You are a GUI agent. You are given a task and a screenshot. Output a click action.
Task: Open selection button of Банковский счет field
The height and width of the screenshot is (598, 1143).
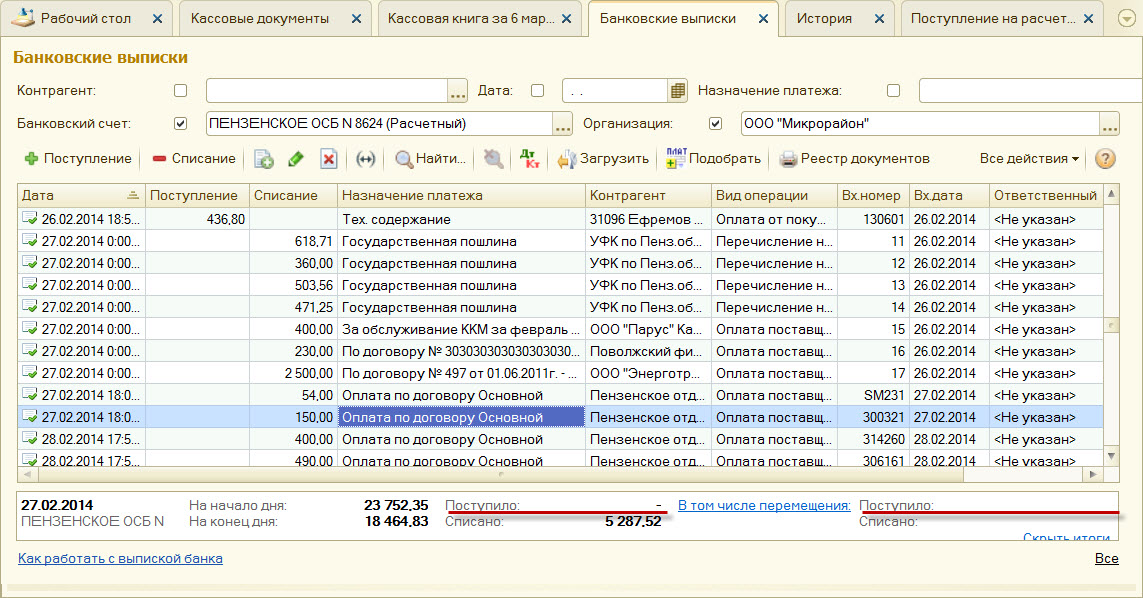pyautogui.click(x=563, y=124)
